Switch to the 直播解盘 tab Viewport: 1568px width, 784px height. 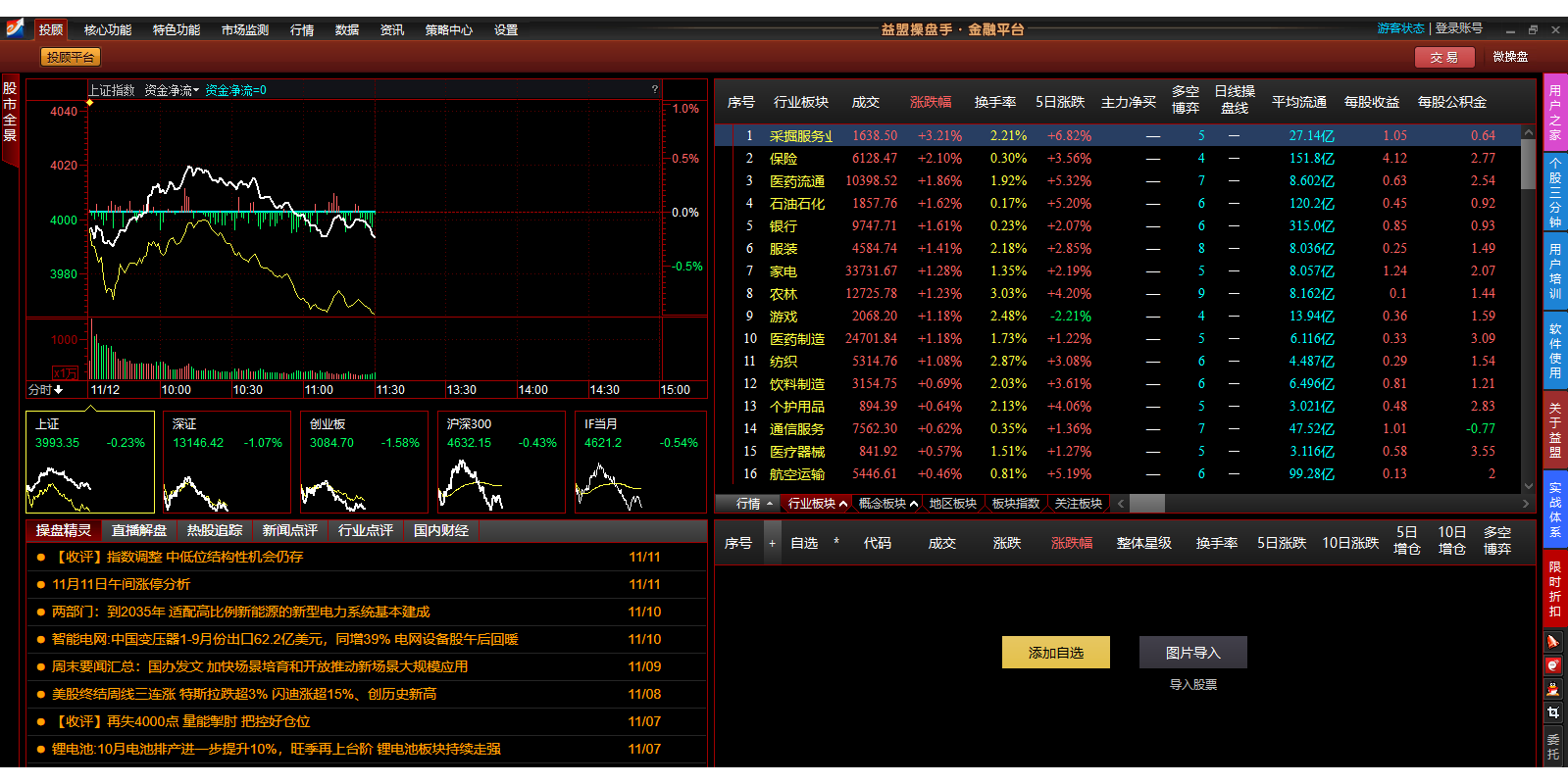coord(139,530)
